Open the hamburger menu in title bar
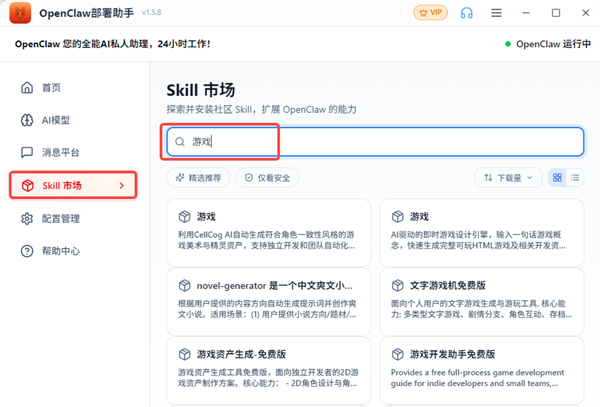600x407 pixels. 496,13
